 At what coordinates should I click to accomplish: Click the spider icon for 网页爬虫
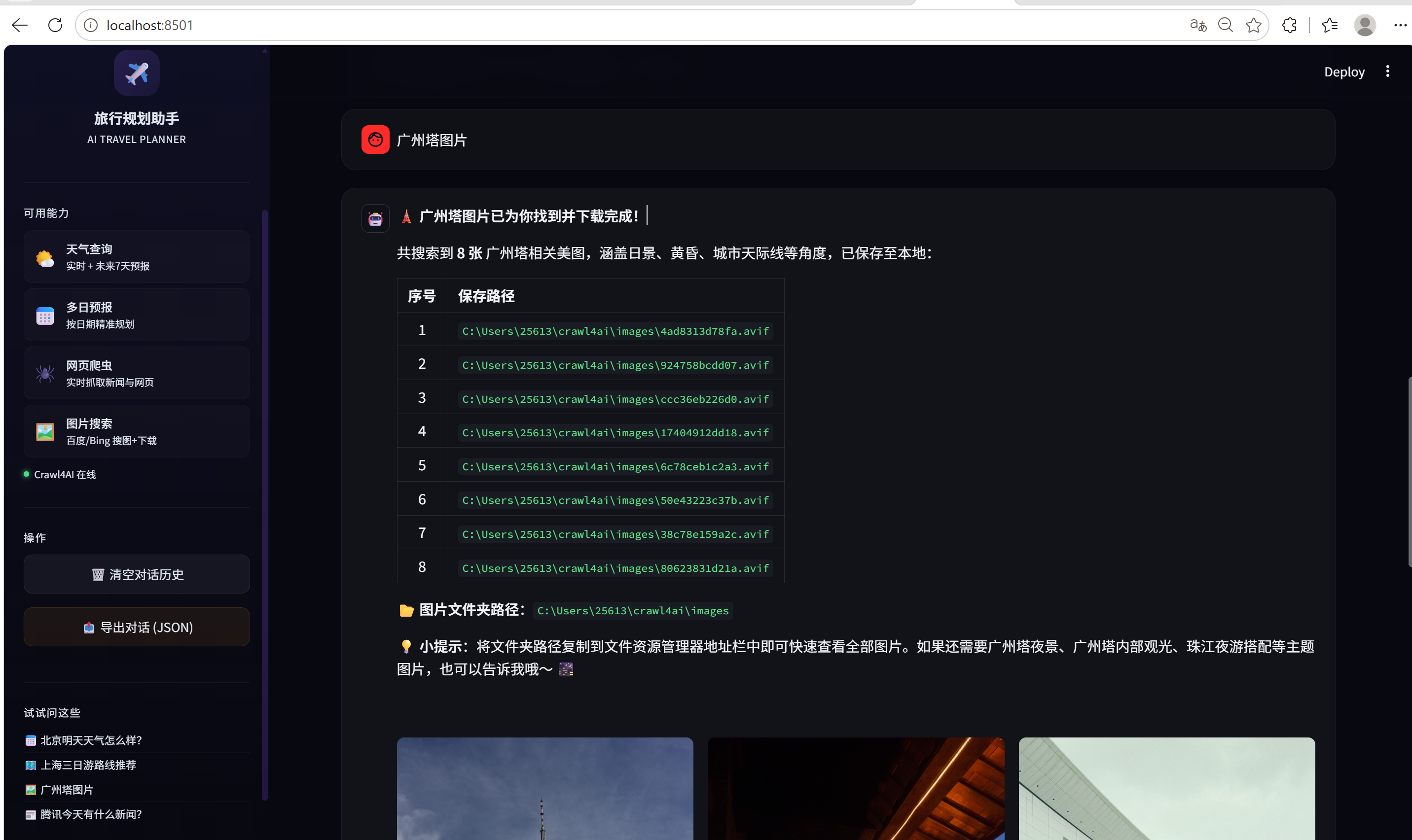coord(45,374)
